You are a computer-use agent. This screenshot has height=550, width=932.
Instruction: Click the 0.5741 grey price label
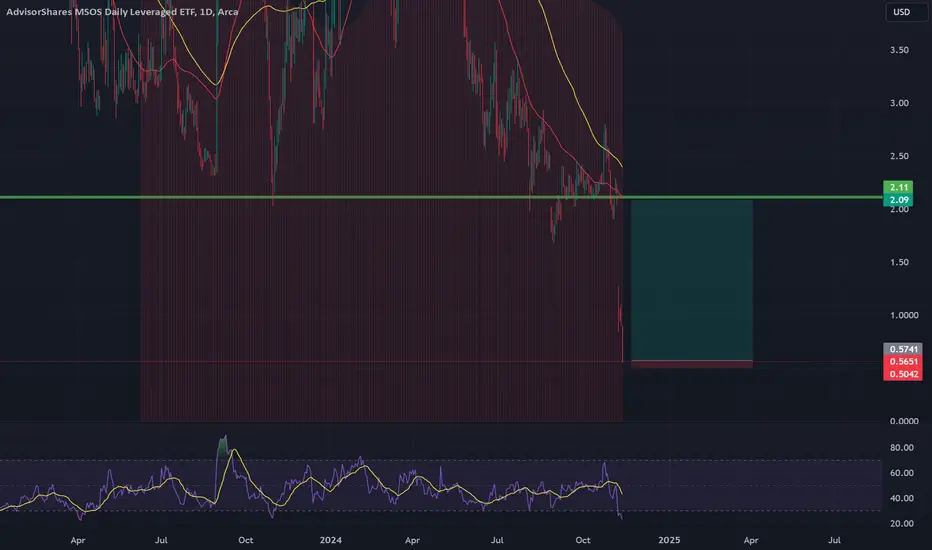[x=903, y=349]
